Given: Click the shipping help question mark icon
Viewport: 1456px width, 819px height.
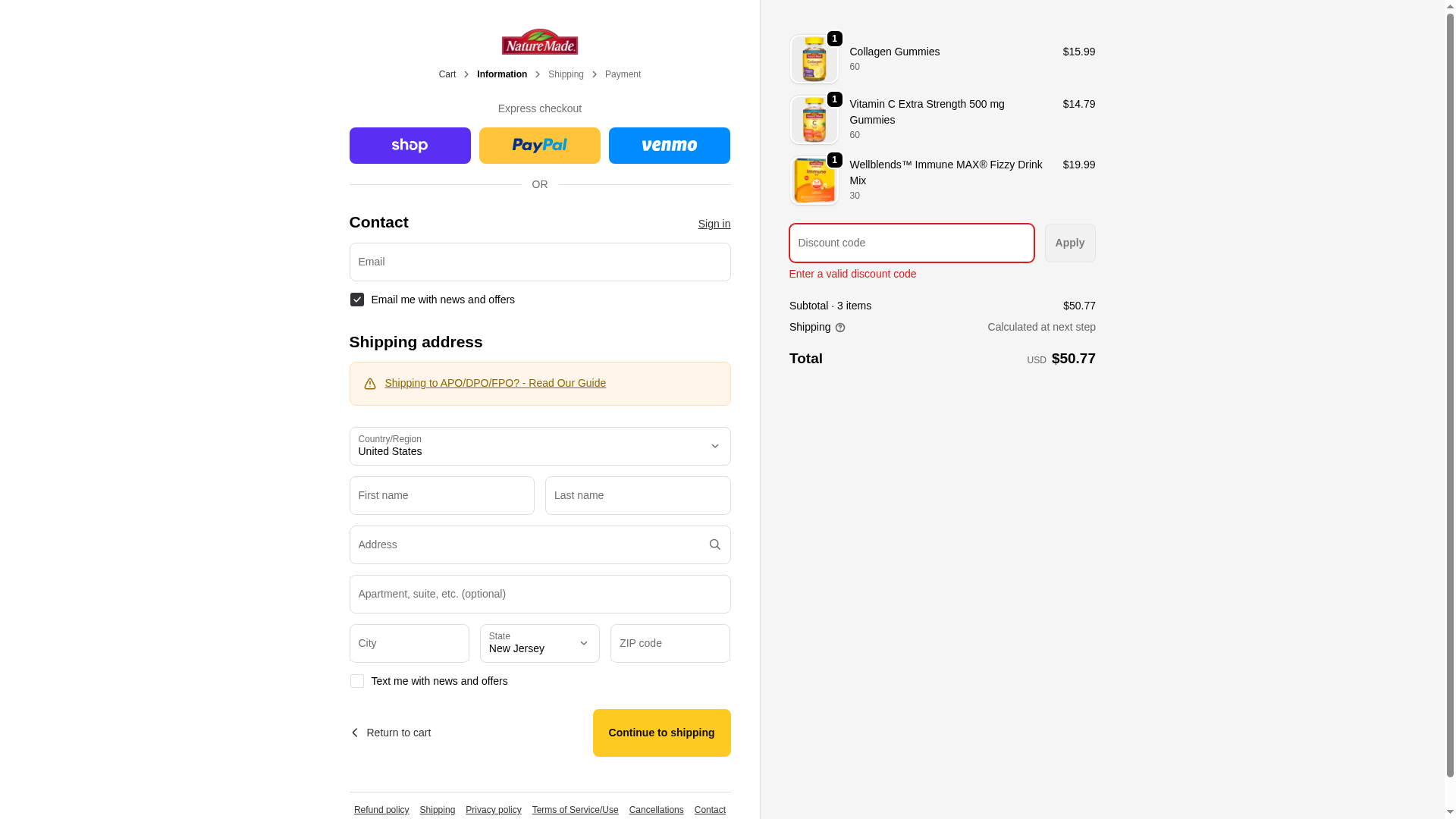Looking at the screenshot, I should click(x=840, y=328).
